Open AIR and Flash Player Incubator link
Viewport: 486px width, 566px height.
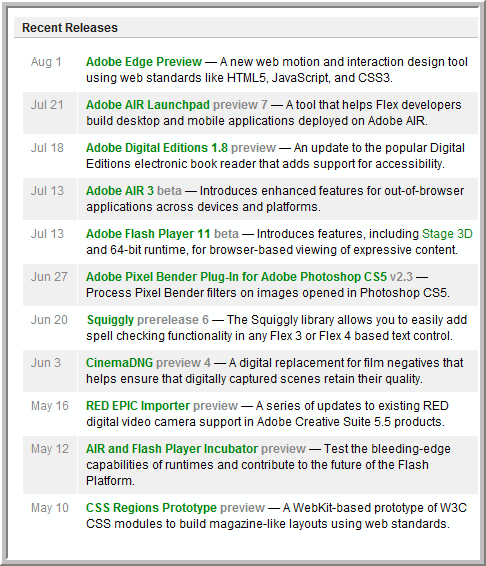(x=172, y=449)
